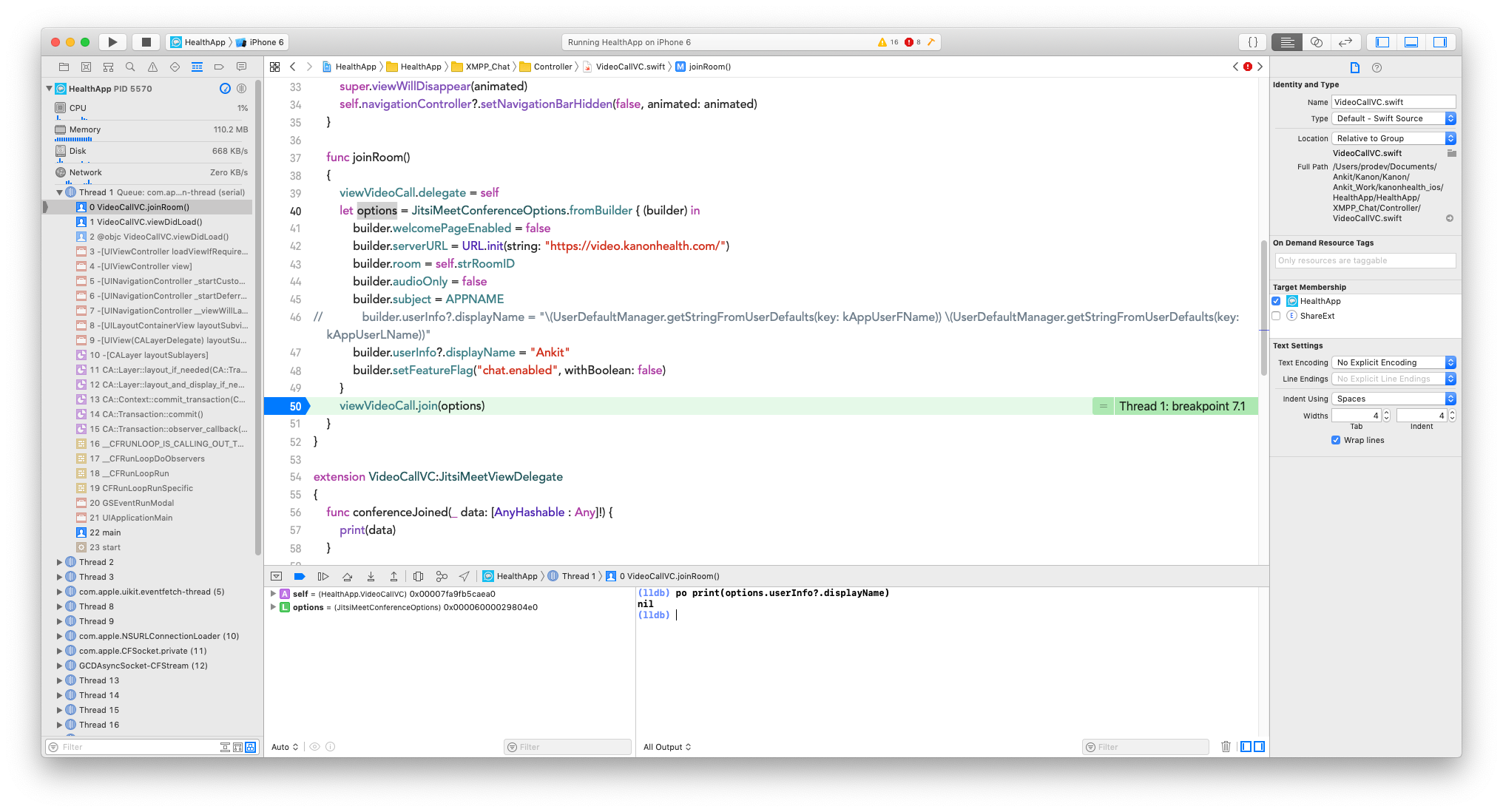Select XMPP_Chat in the jump bar
Viewport: 1503px width, 812px height.
[481, 67]
